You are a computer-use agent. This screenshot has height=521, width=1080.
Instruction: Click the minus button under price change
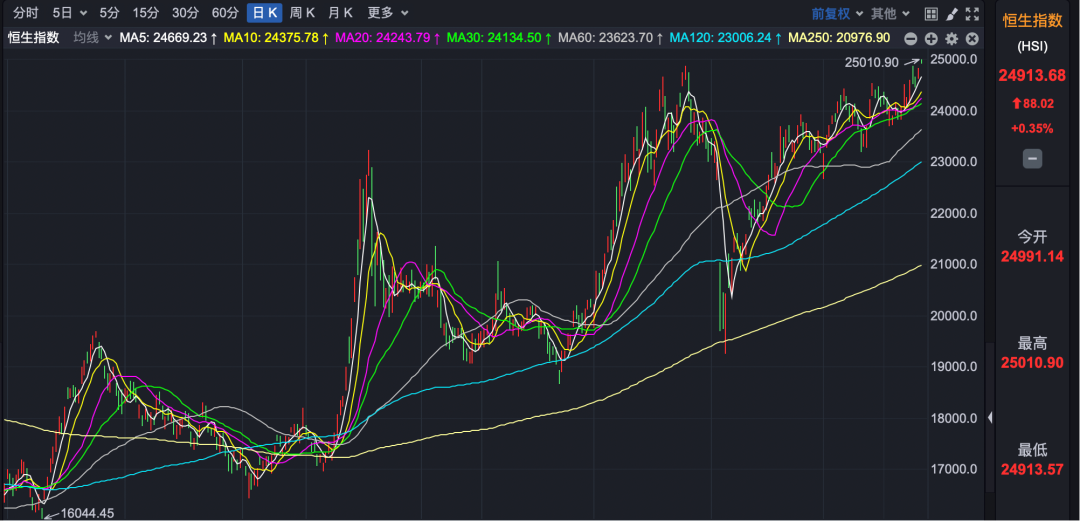pos(1032,159)
